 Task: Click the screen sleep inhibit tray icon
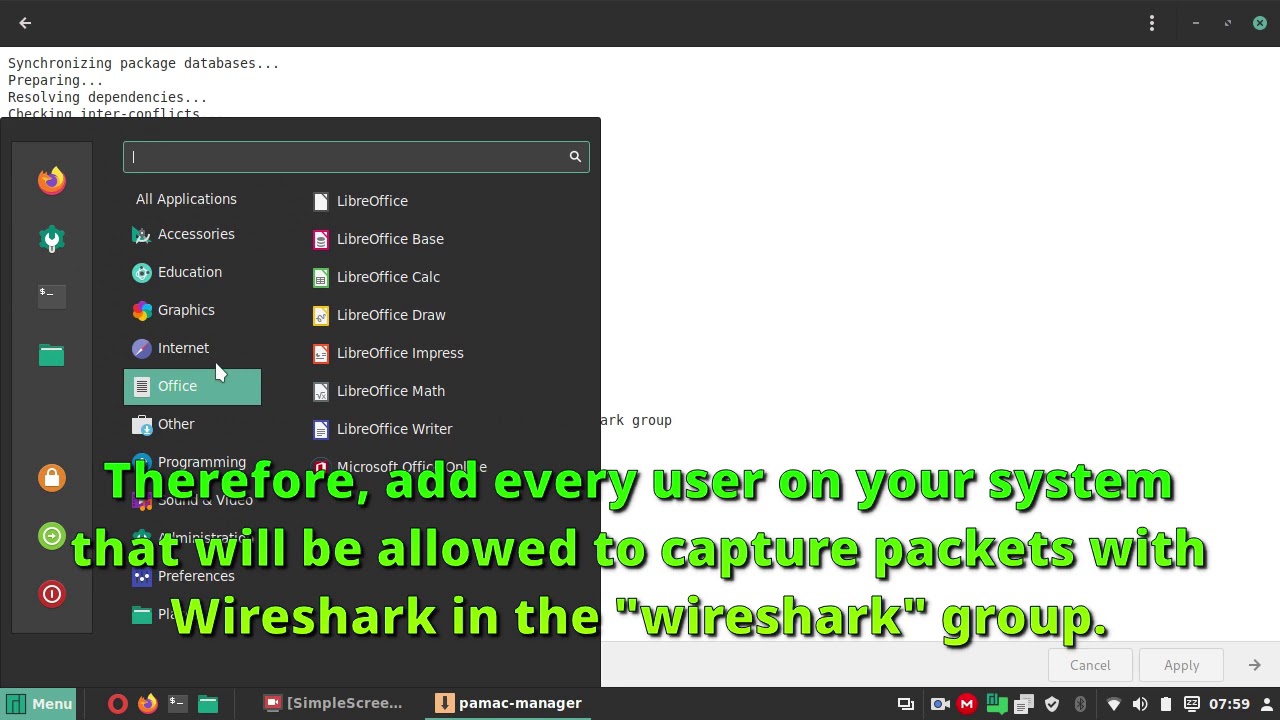click(x=1192, y=704)
